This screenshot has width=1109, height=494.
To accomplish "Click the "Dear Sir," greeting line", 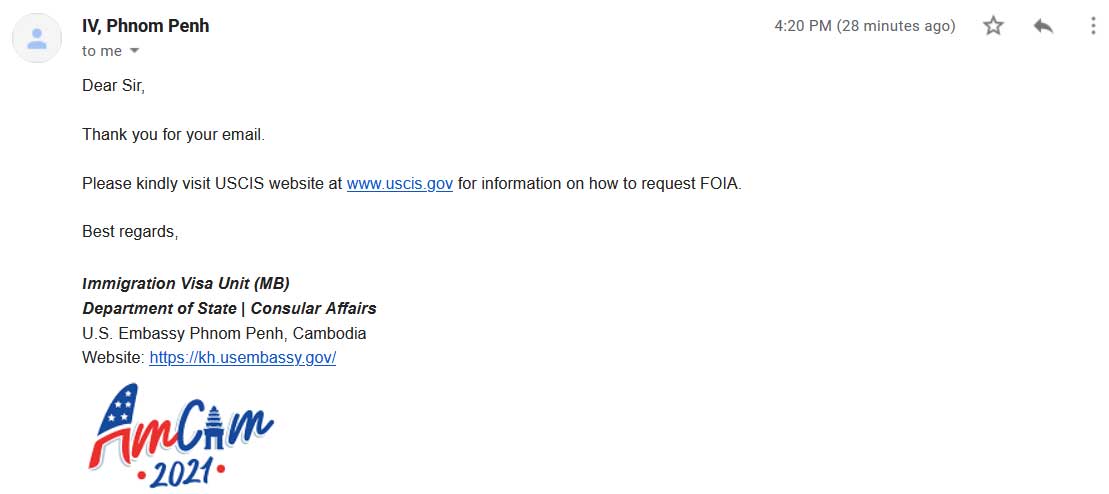I will click(x=113, y=86).
